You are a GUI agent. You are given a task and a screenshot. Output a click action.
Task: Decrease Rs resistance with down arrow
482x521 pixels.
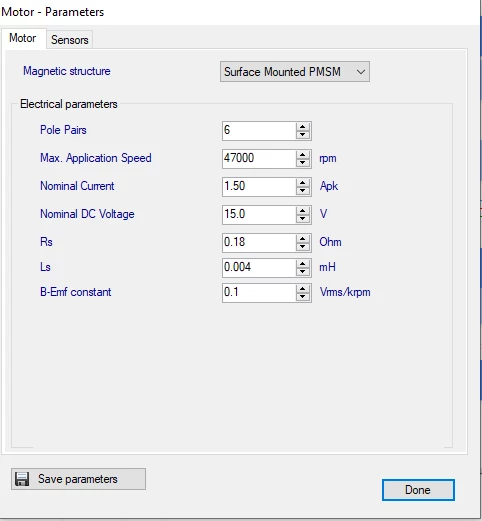pos(302,247)
